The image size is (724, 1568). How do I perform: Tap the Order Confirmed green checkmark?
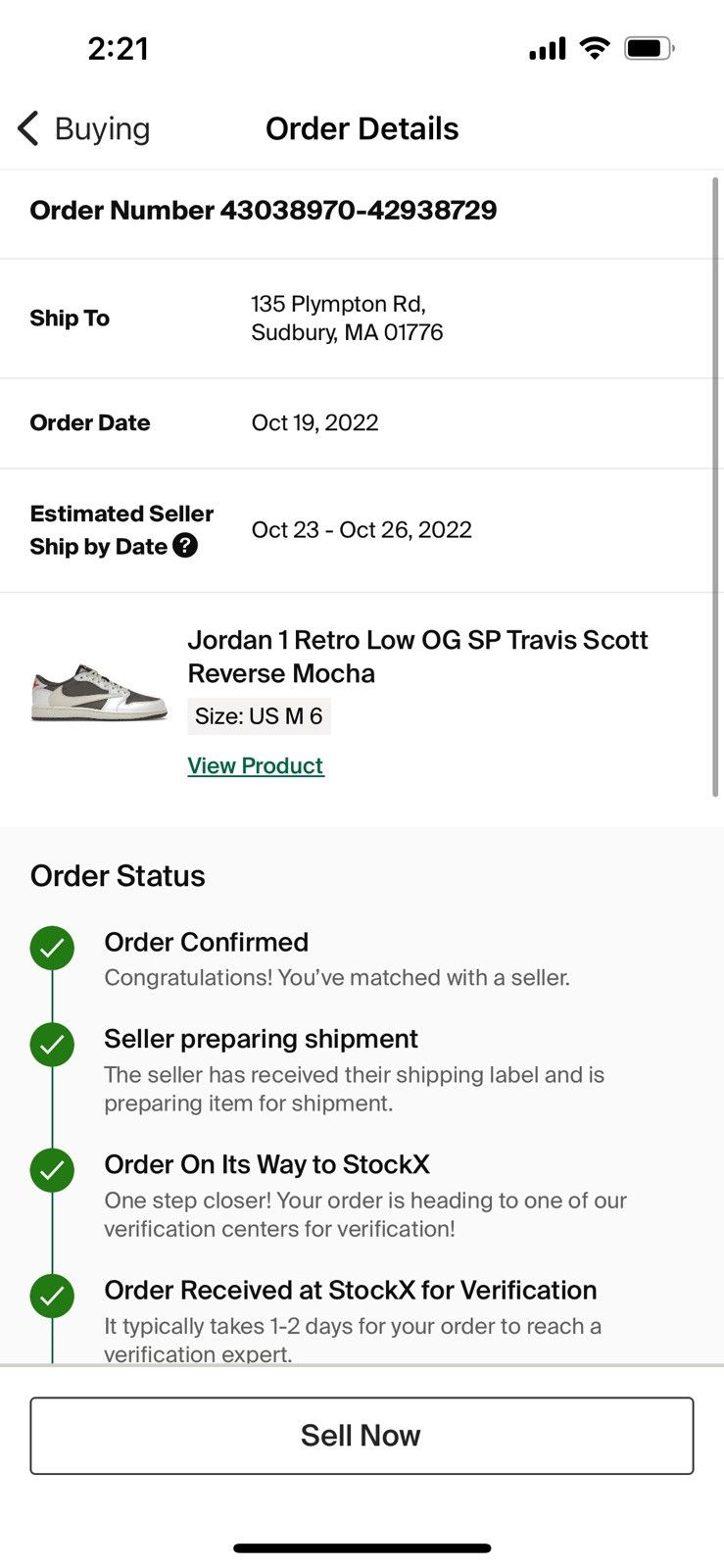52,949
